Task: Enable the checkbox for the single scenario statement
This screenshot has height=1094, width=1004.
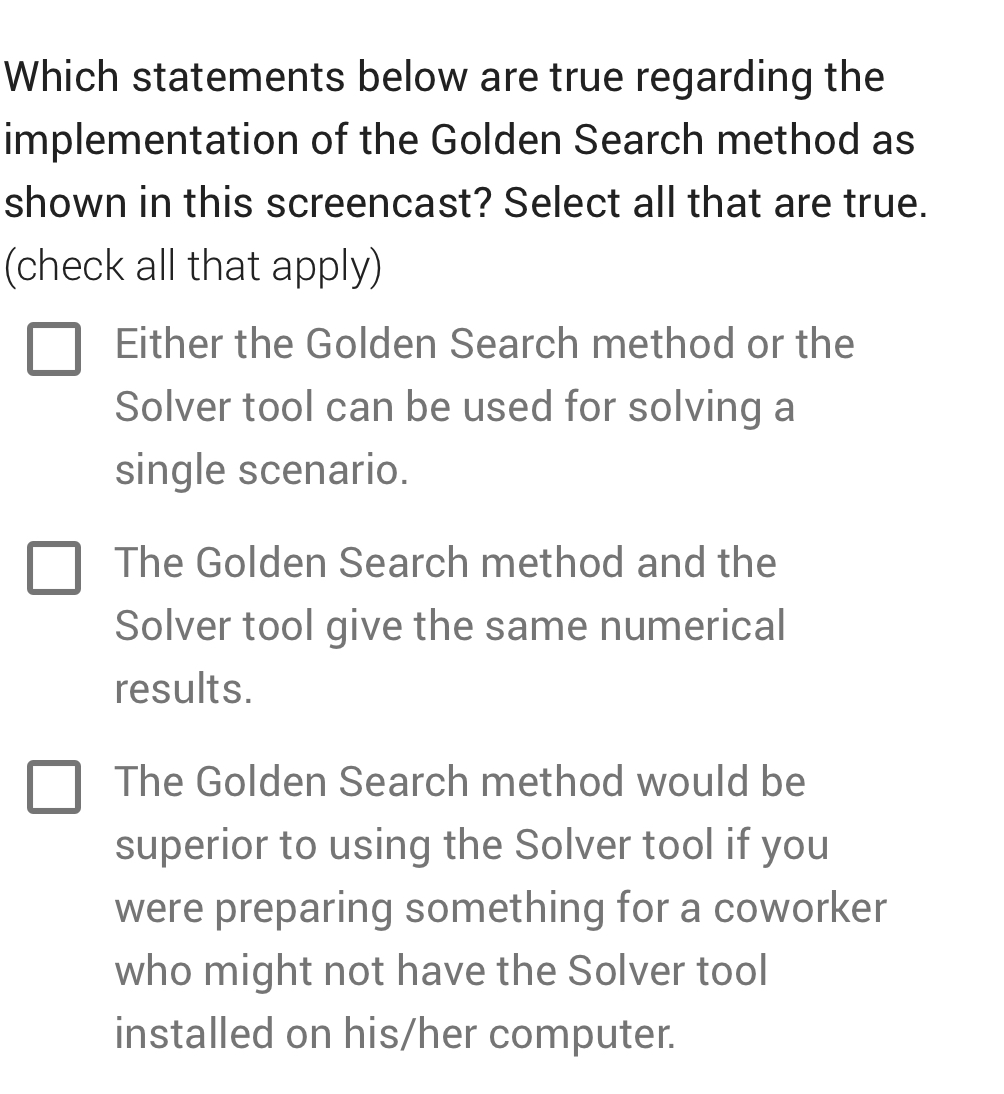Action: (55, 349)
